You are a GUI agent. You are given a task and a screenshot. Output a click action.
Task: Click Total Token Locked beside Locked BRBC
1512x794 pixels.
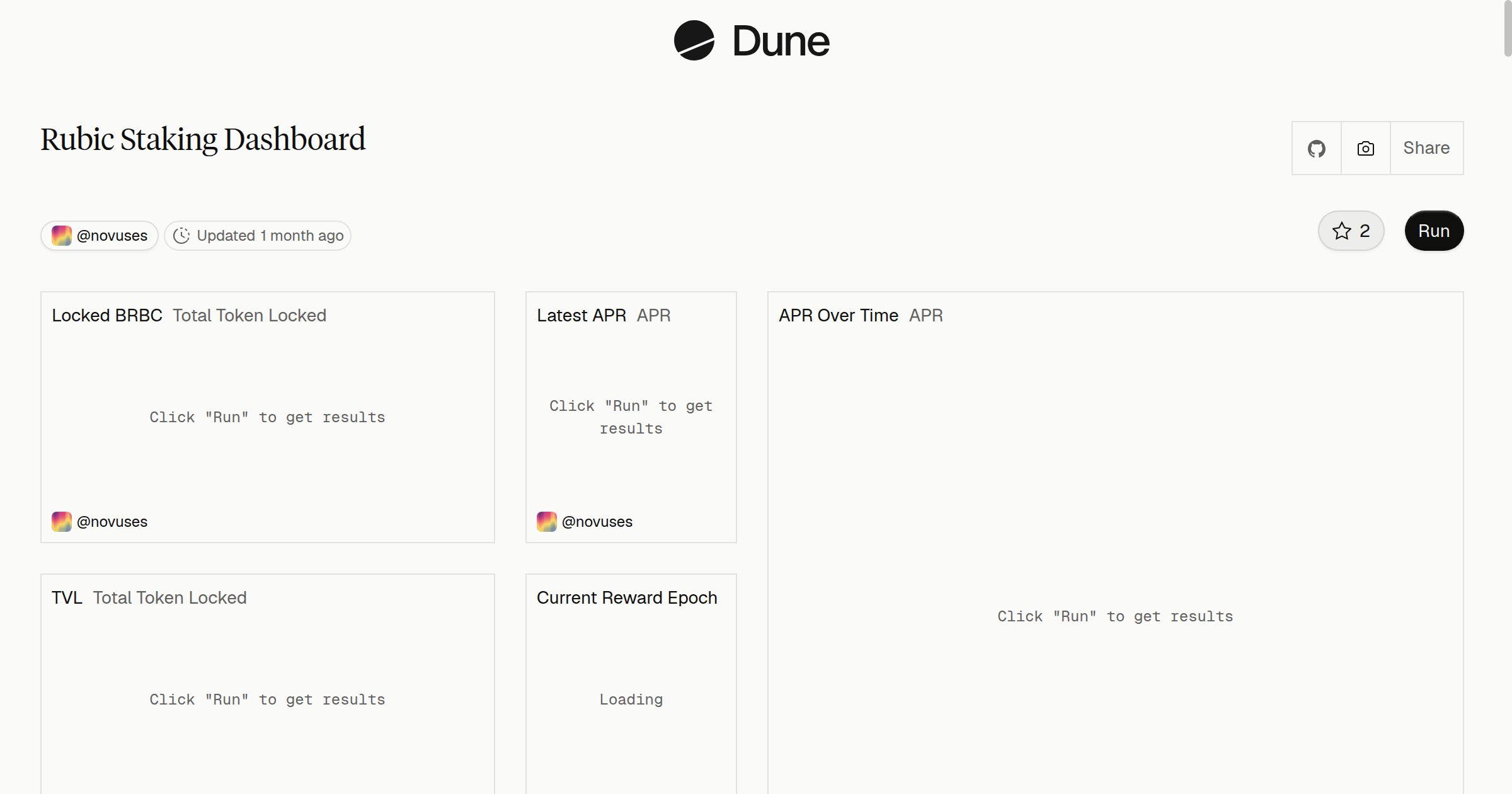(249, 315)
